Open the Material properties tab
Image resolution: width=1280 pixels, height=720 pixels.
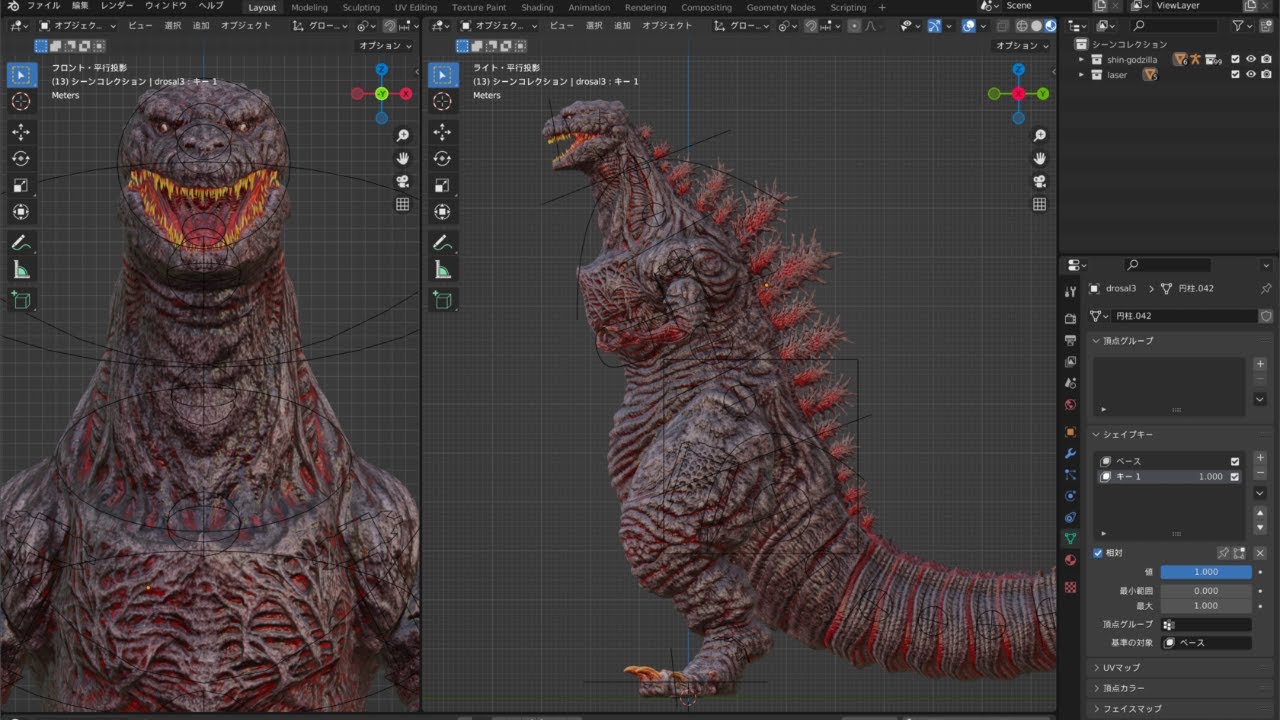tap(1070, 559)
